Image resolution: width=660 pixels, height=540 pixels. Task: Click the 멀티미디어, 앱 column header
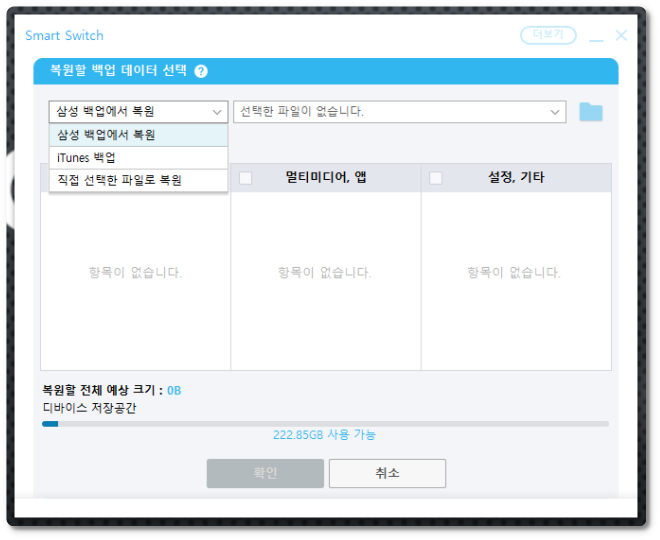(326, 177)
